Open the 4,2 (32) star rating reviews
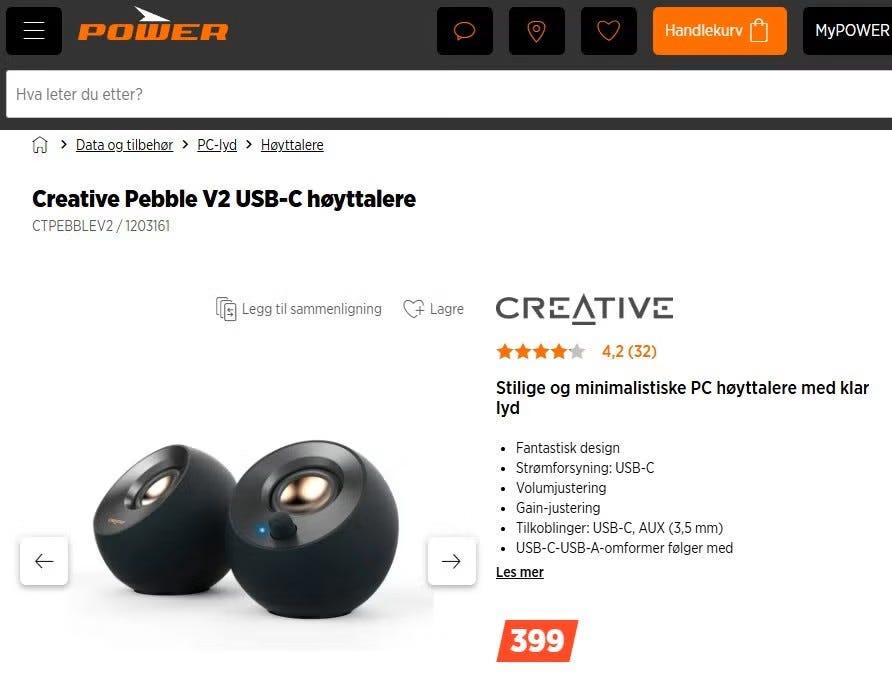 tap(576, 352)
